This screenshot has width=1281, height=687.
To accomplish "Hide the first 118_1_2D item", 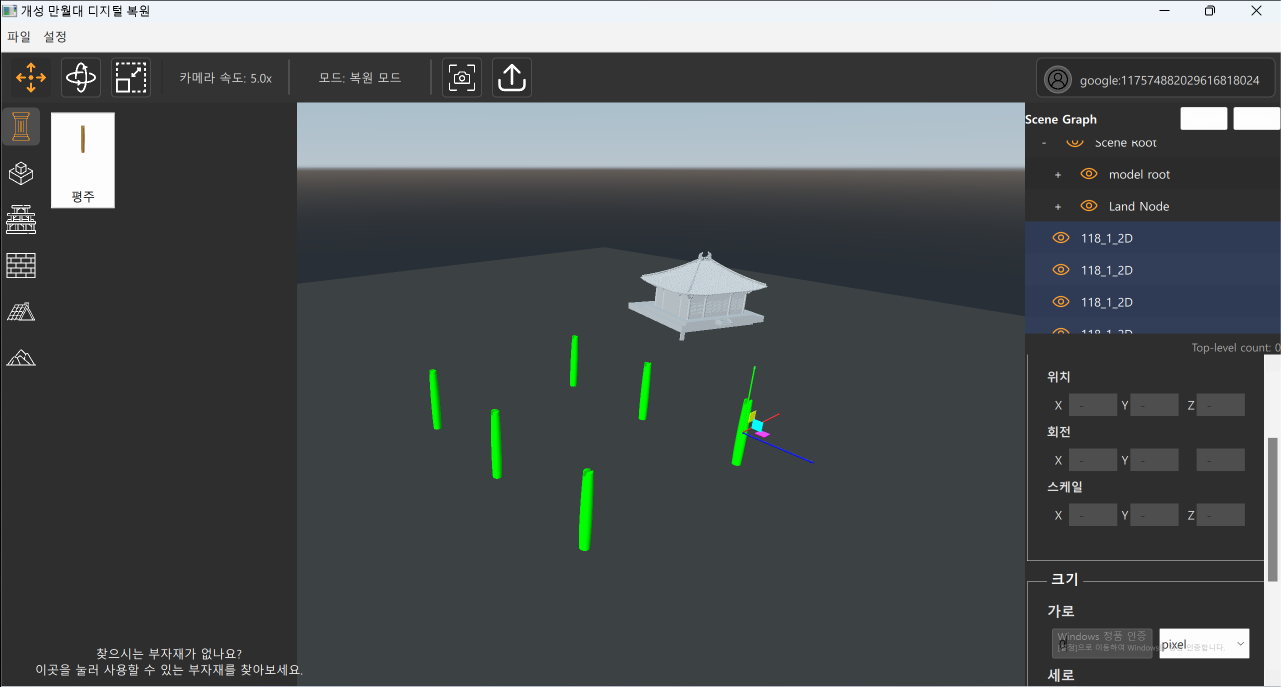I will (x=1061, y=238).
